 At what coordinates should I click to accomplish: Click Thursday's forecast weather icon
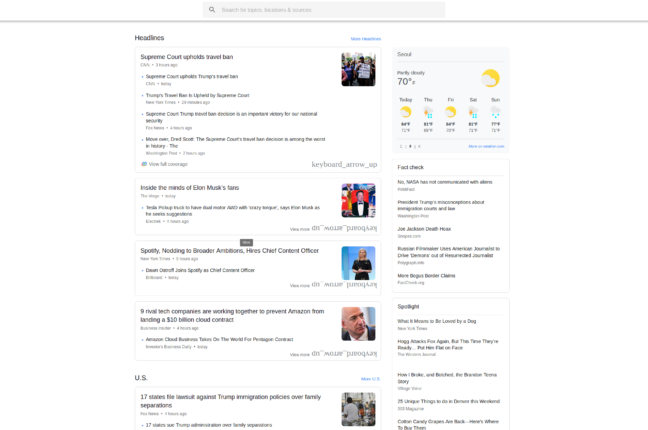[x=428, y=112]
